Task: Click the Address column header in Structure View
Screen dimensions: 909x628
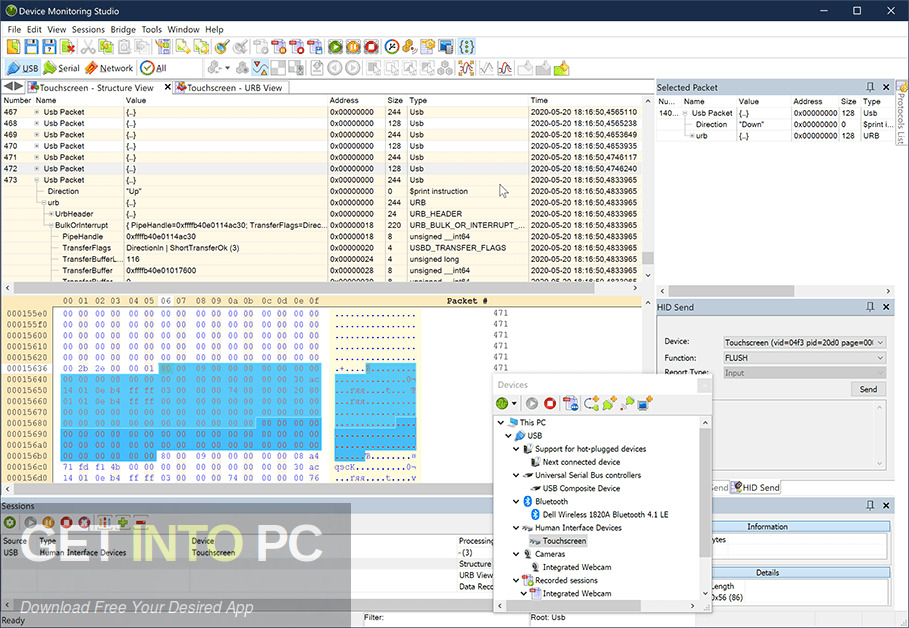Action: click(356, 100)
